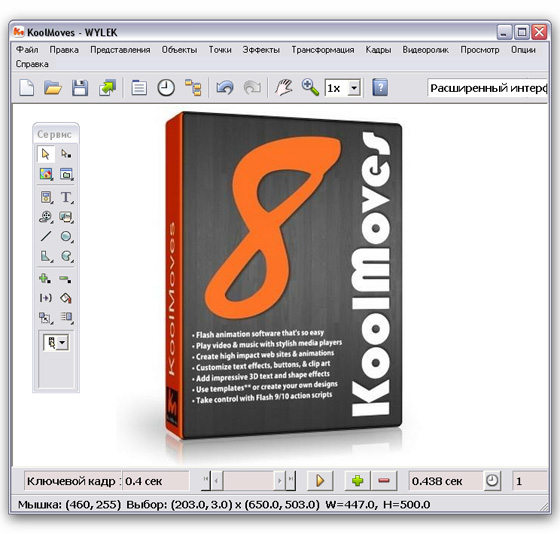Jump to the last frame arrow
560x534 pixels.
(x=291, y=480)
